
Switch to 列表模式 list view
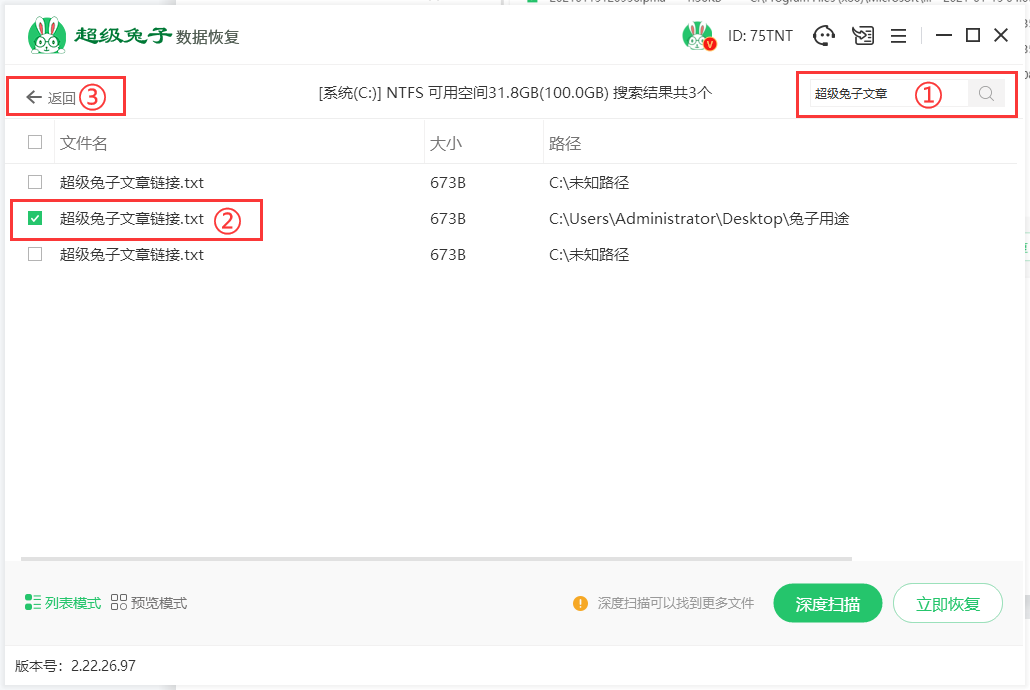pyautogui.click(x=63, y=603)
